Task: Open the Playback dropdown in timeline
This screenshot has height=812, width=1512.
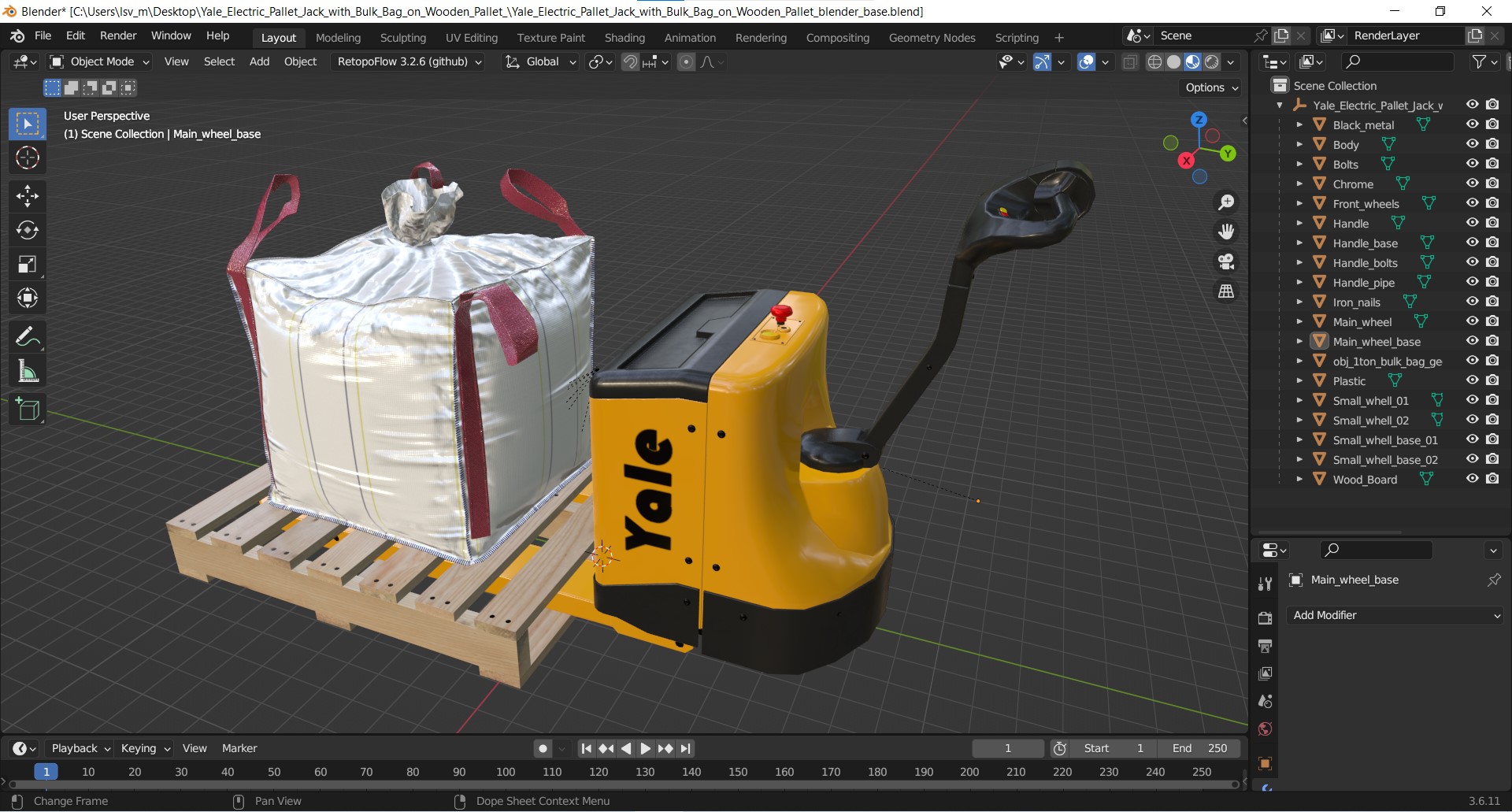Action: pyautogui.click(x=80, y=748)
